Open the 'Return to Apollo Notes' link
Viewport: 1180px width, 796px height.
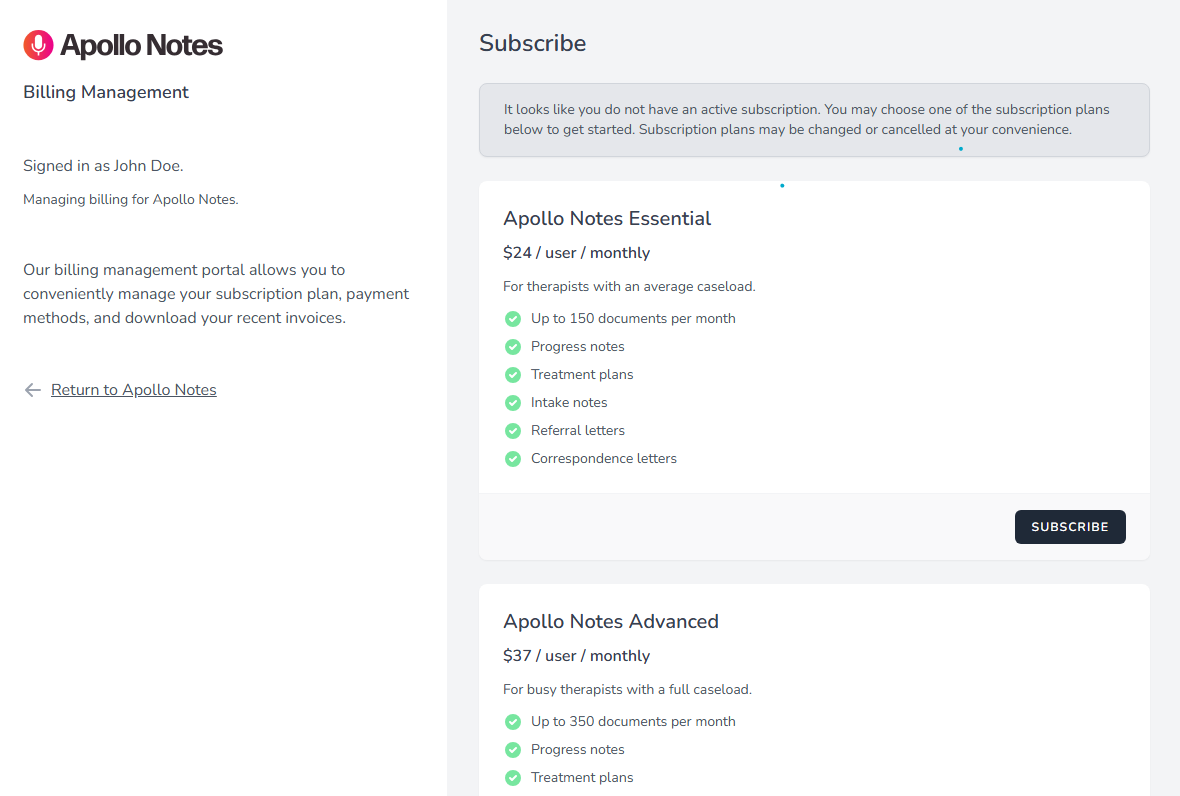coord(133,389)
